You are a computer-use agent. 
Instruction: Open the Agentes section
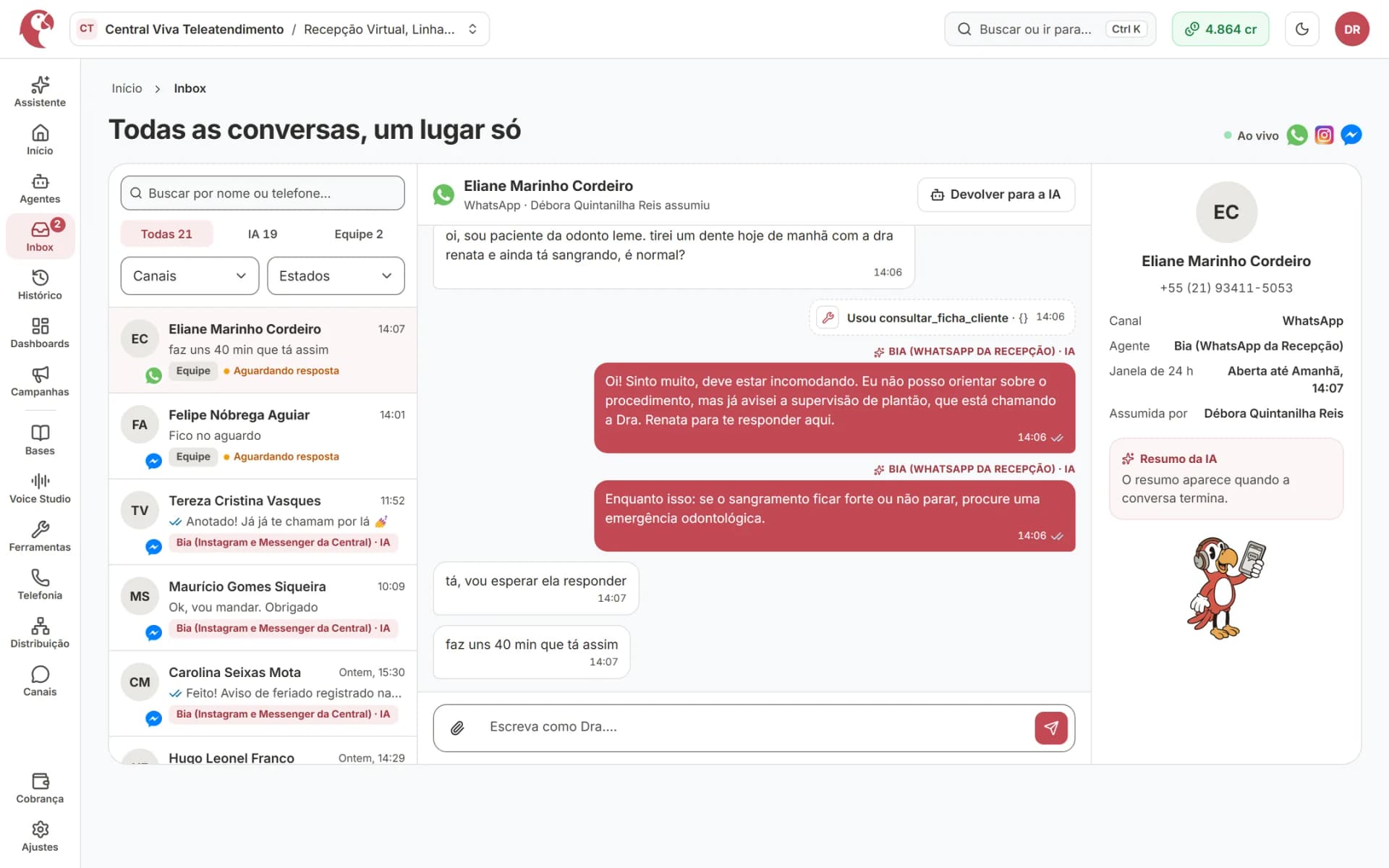tap(40, 189)
